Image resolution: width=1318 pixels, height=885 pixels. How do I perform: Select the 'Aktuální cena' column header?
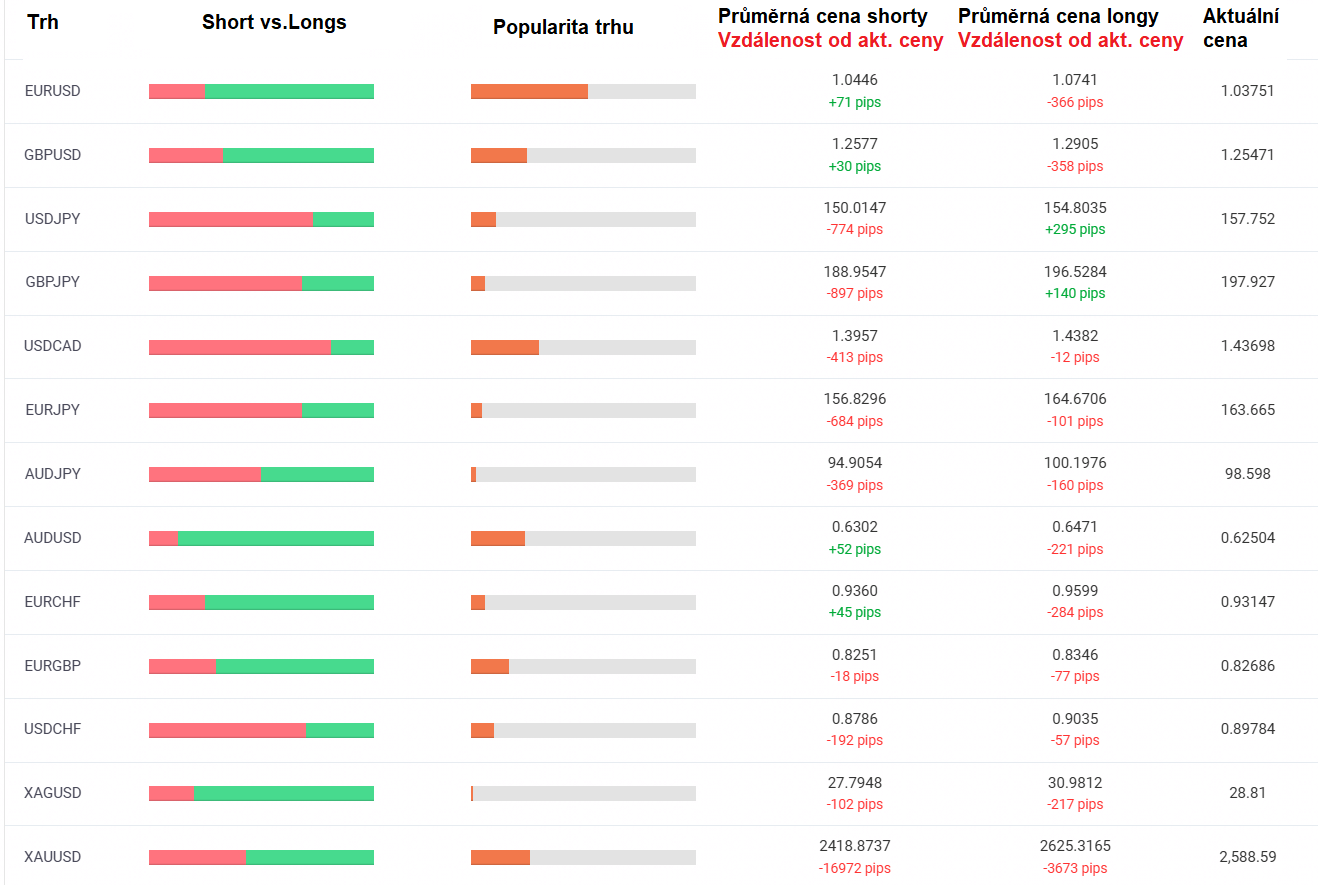(x=1240, y=28)
